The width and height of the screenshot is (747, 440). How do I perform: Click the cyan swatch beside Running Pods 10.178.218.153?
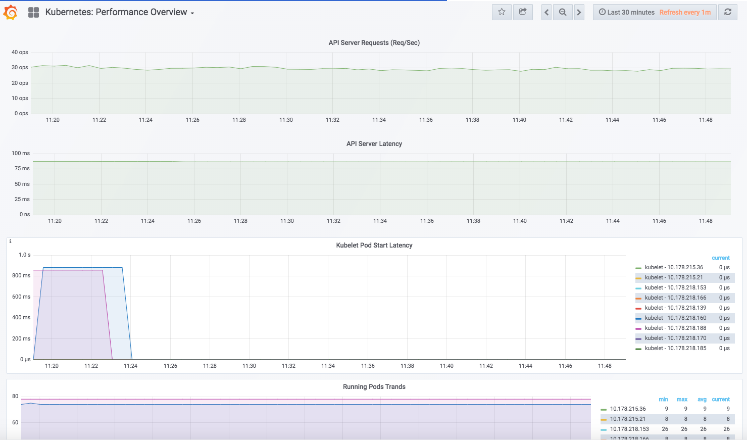(x=604, y=430)
